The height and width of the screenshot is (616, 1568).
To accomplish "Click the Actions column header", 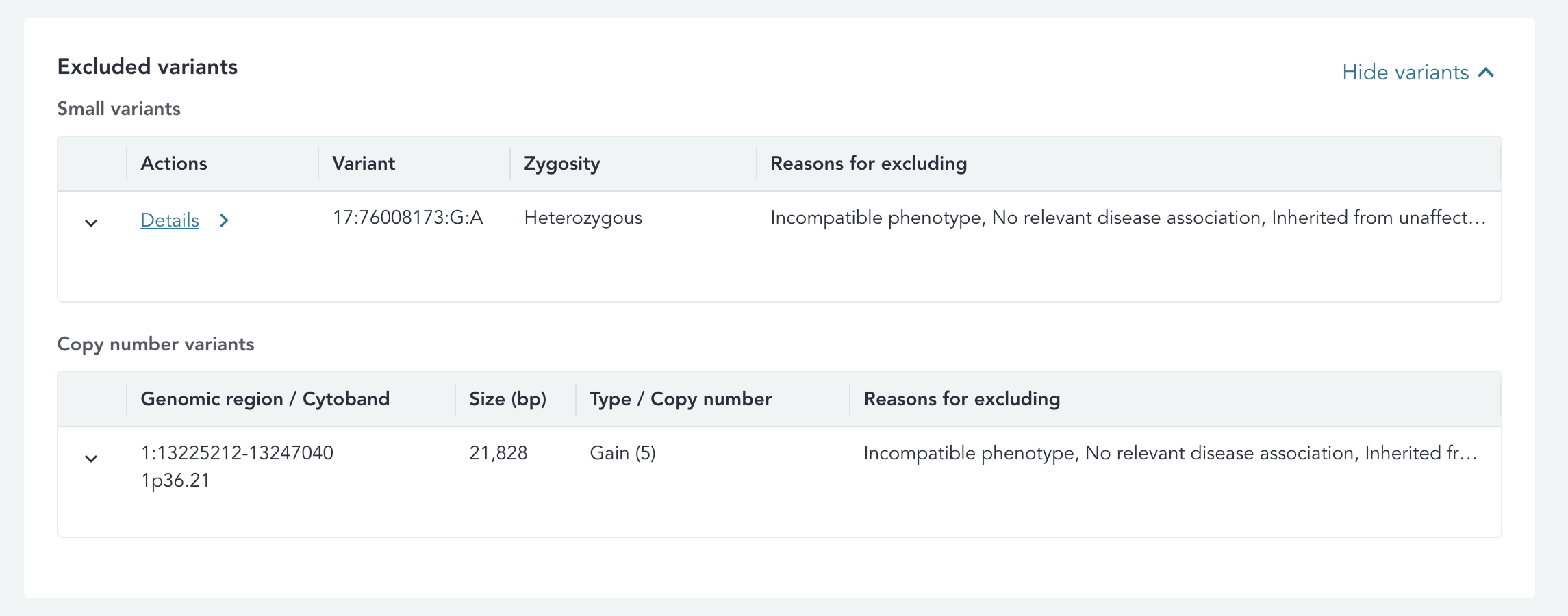I will [x=174, y=164].
